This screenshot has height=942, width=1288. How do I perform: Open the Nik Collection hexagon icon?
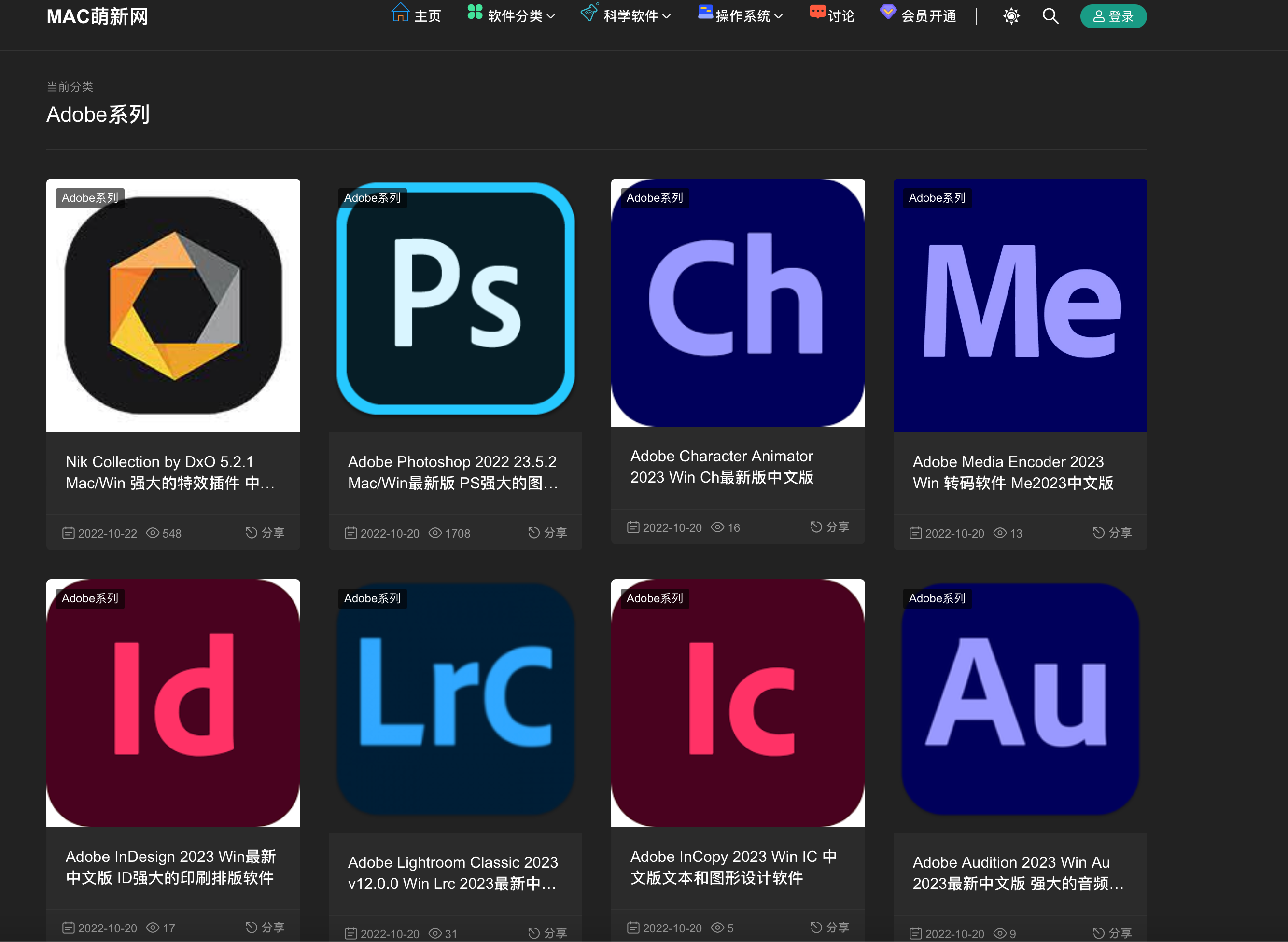click(x=173, y=305)
